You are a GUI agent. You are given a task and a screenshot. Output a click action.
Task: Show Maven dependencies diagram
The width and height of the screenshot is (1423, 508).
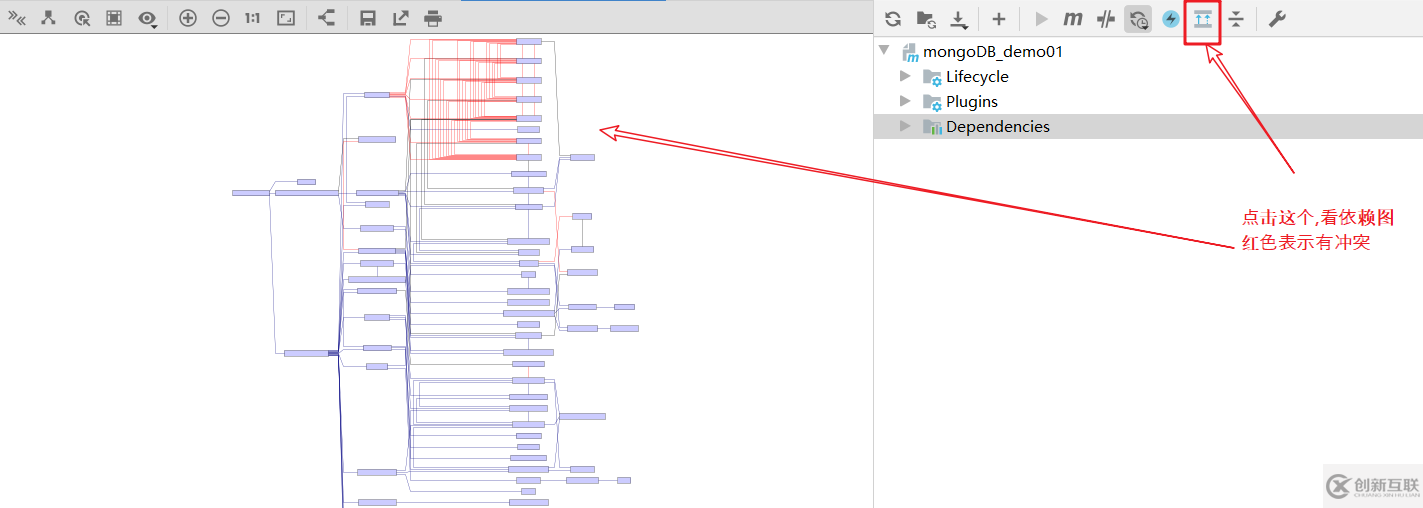[1203, 19]
